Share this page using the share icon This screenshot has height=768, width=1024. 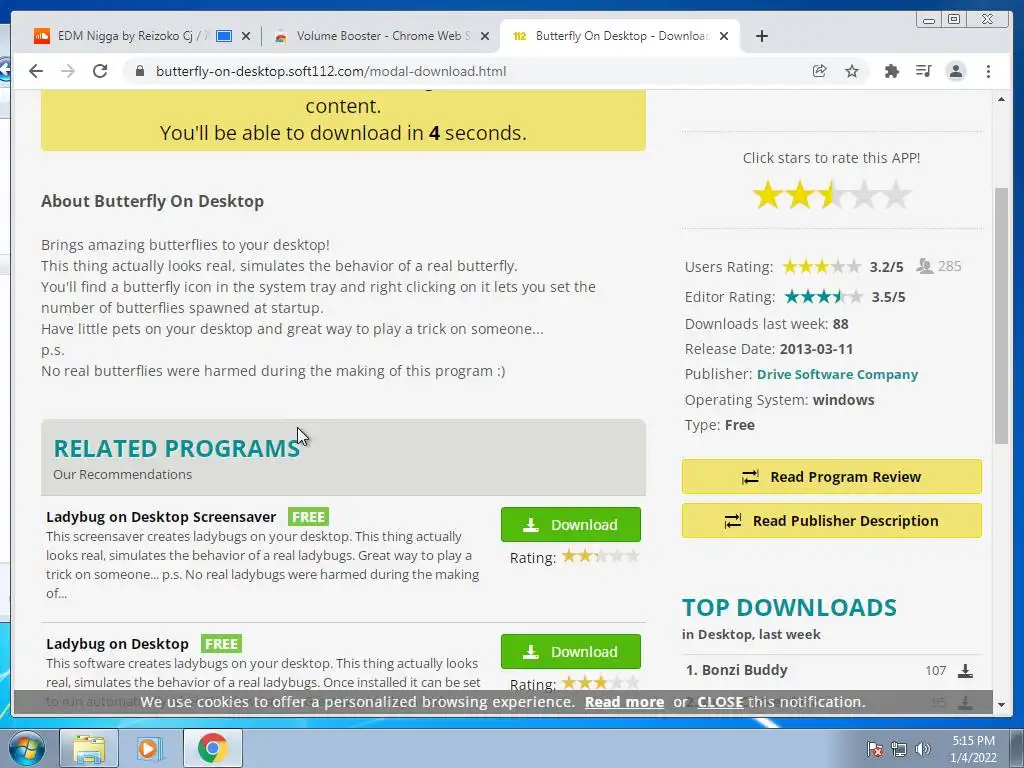point(820,71)
